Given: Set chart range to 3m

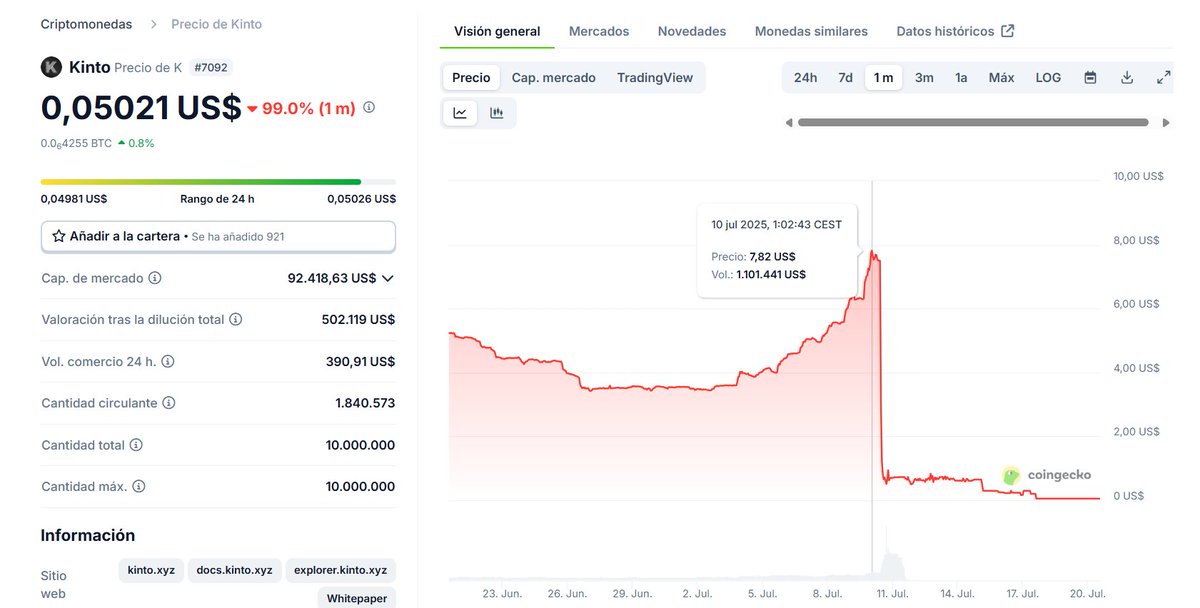Looking at the screenshot, I should point(924,77).
